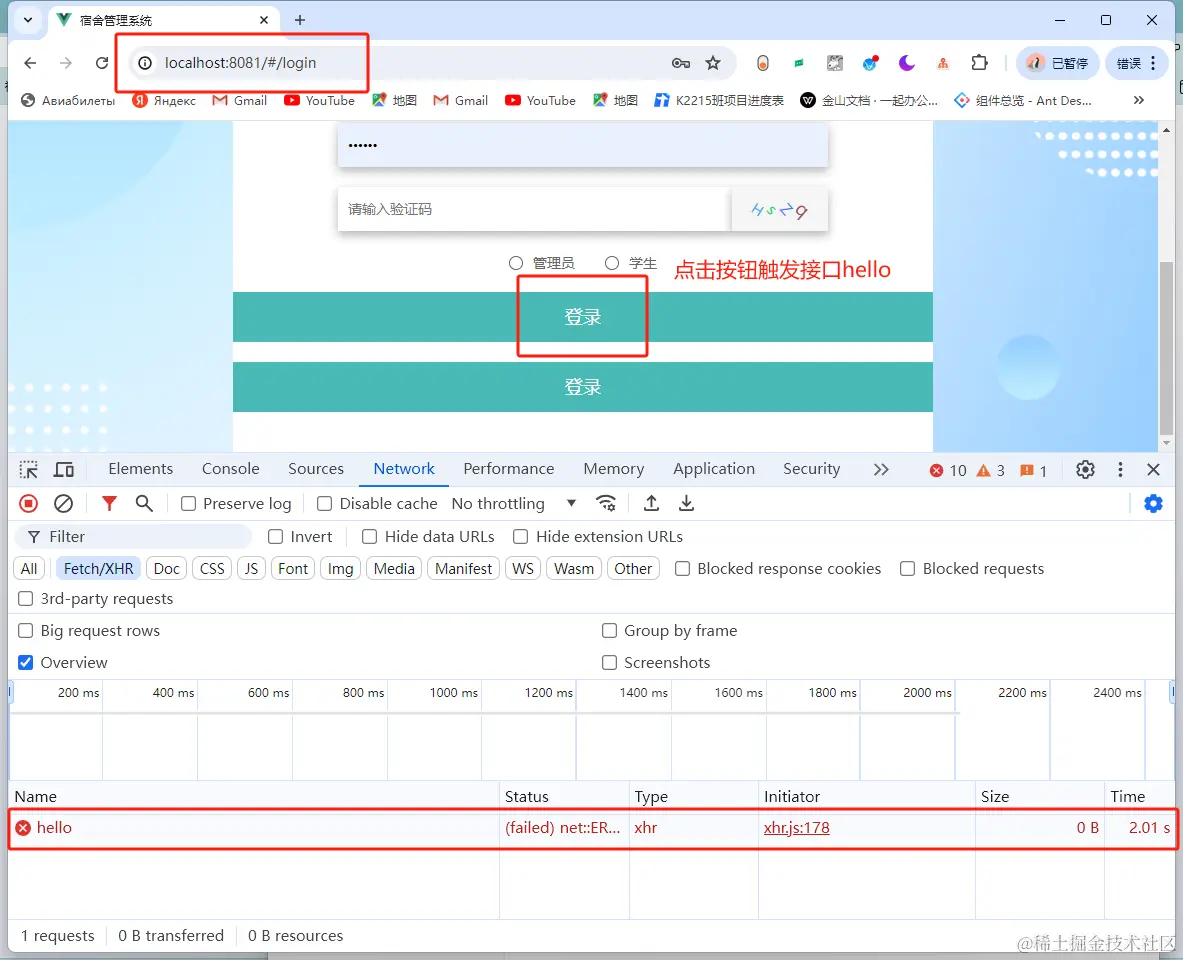The image size is (1183, 960).
Task: Toggle the red network filter funnel
Action: tap(109, 503)
